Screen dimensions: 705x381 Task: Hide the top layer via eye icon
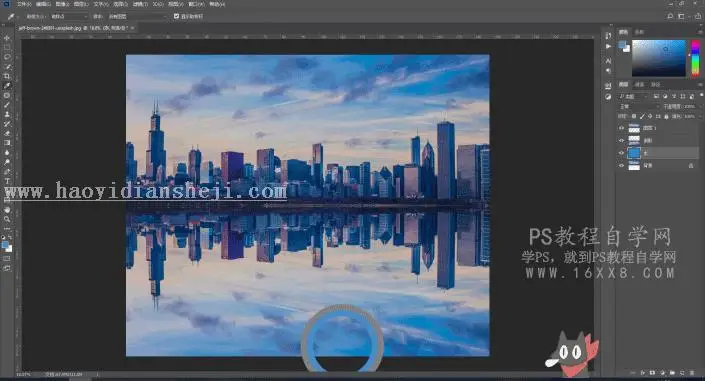pos(621,128)
